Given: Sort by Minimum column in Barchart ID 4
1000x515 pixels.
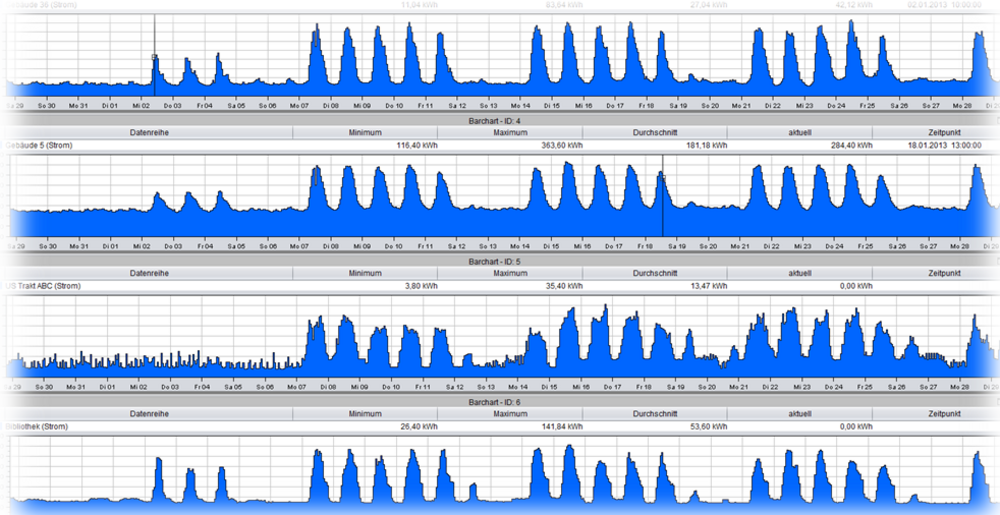Looking at the screenshot, I should pos(365,133).
